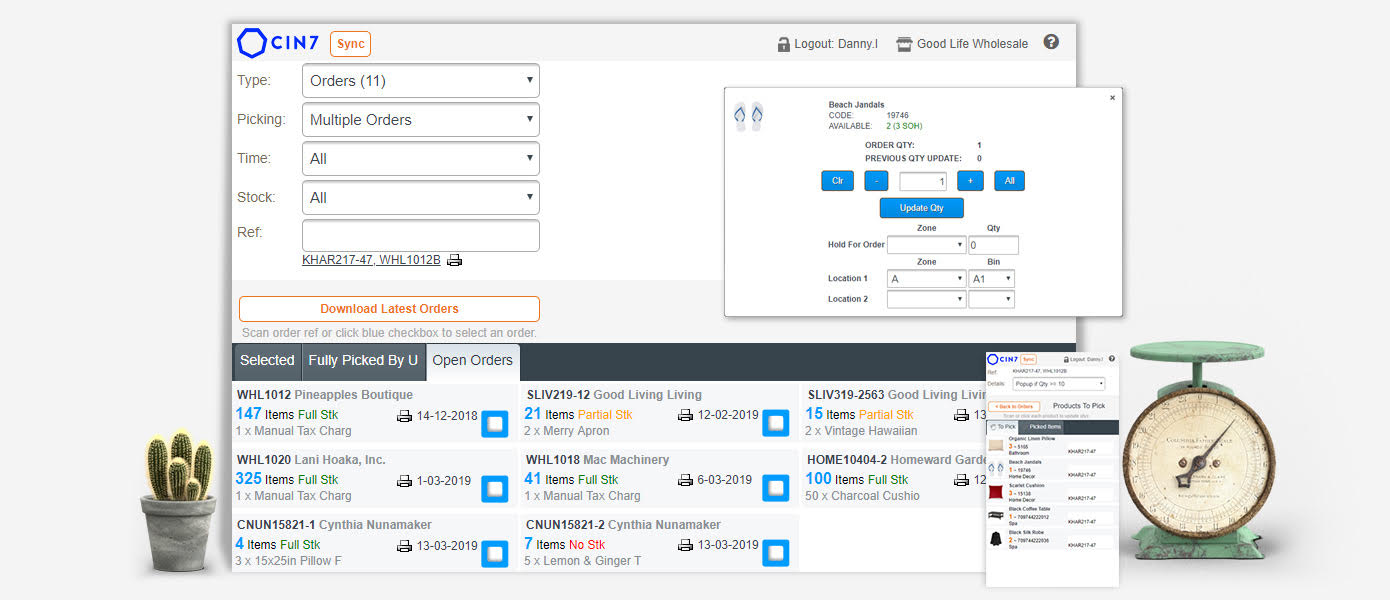
Task: Toggle checkbox for WHL1018 Mac Machinery
Action: tap(776, 489)
